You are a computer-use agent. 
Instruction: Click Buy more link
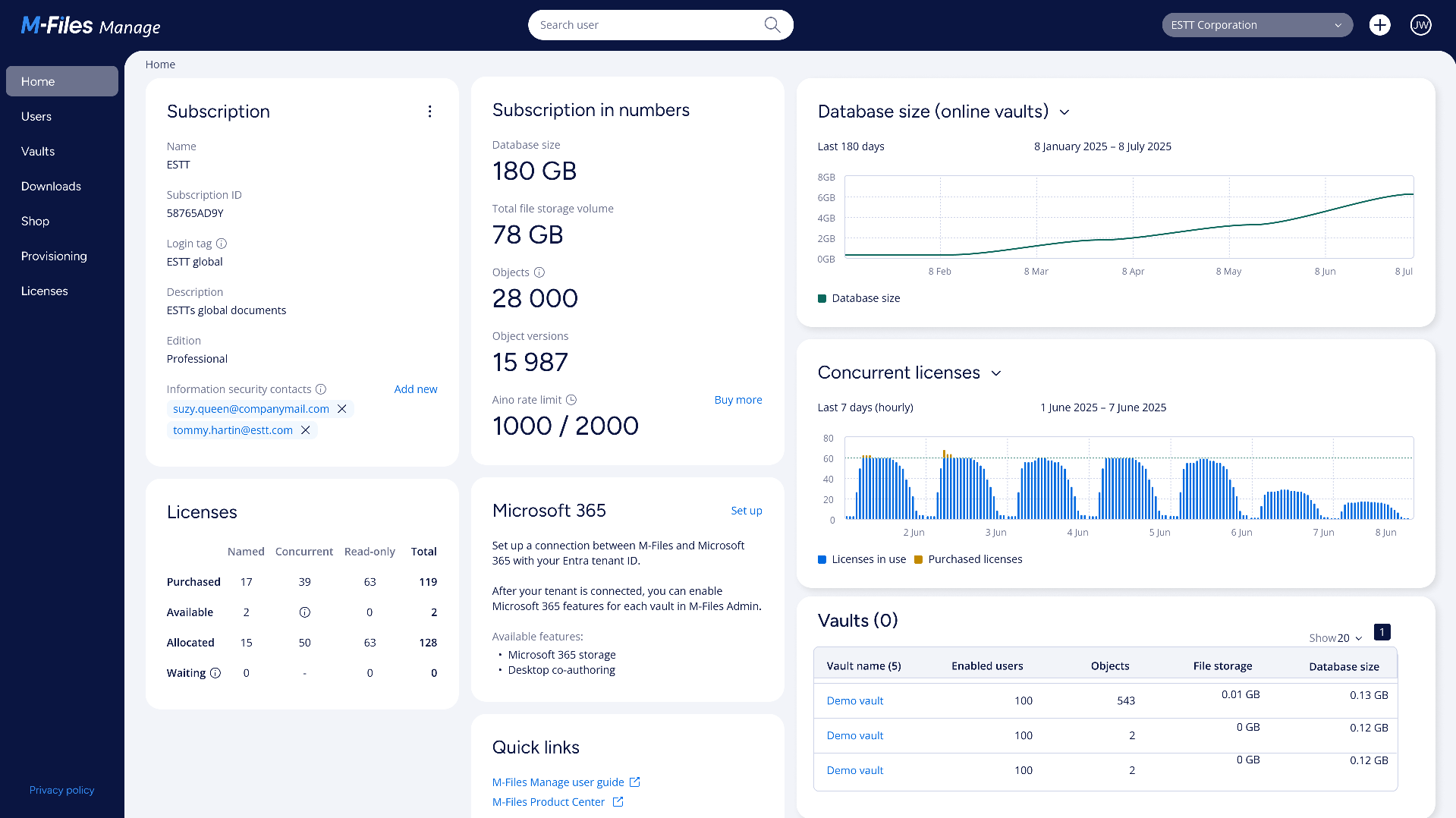coord(737,400)
